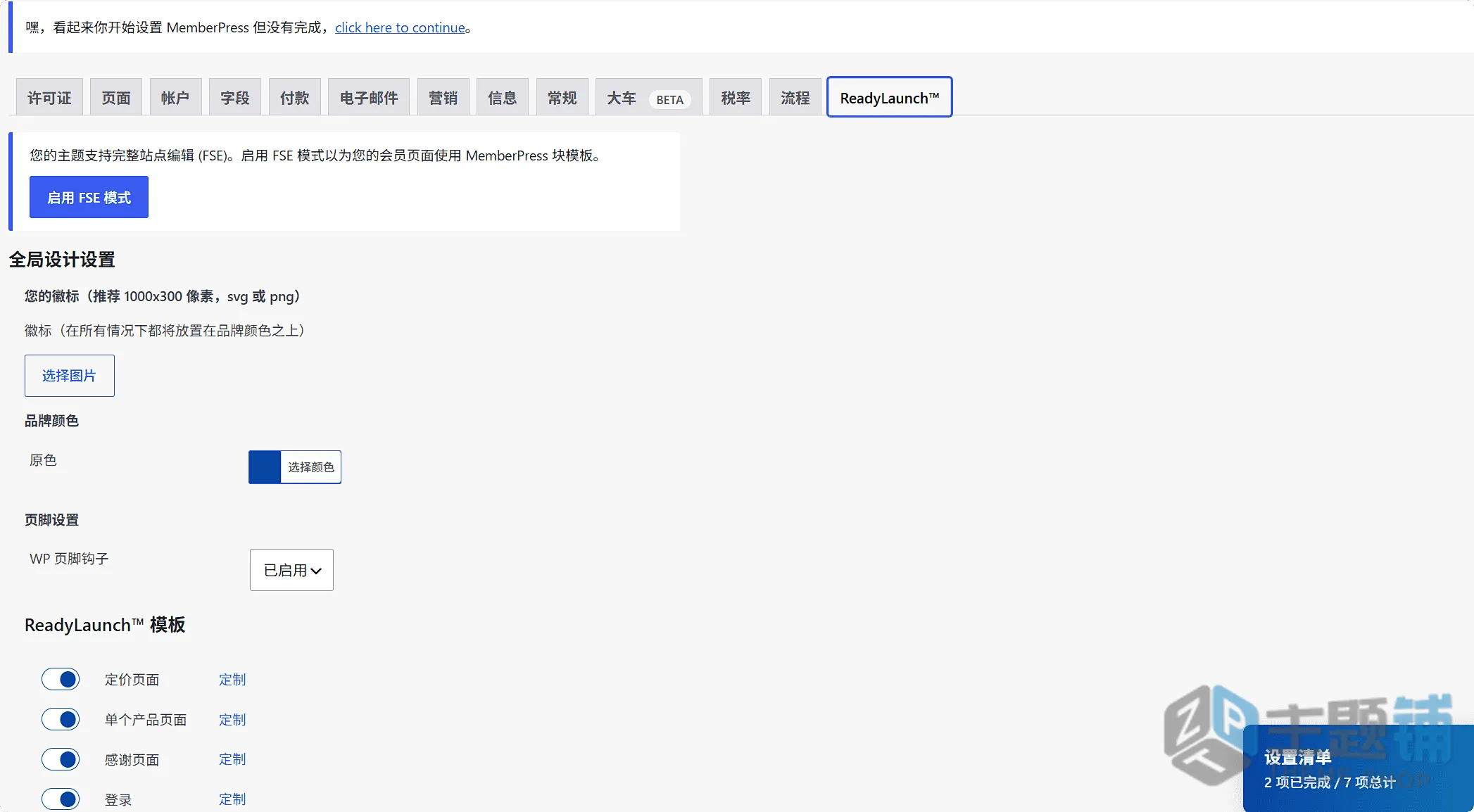Open the 许可证 tab

click(x=49, y=97)
